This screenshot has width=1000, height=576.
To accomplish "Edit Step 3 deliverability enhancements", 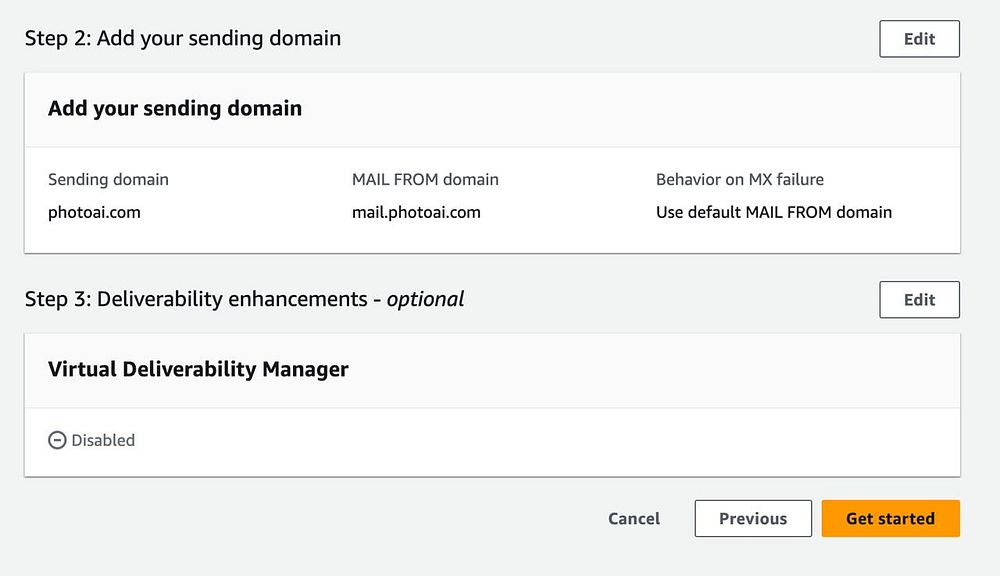I will [919, 299].
